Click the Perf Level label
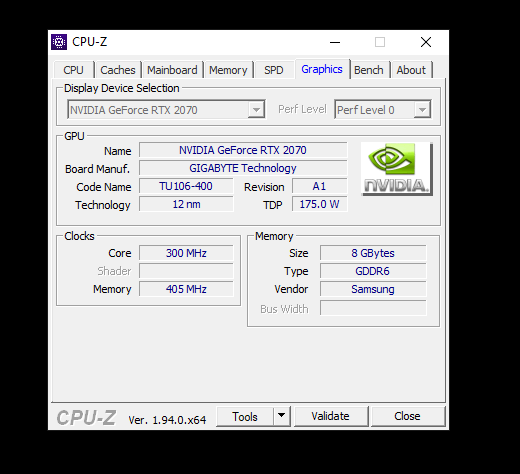 pos(302,109)
